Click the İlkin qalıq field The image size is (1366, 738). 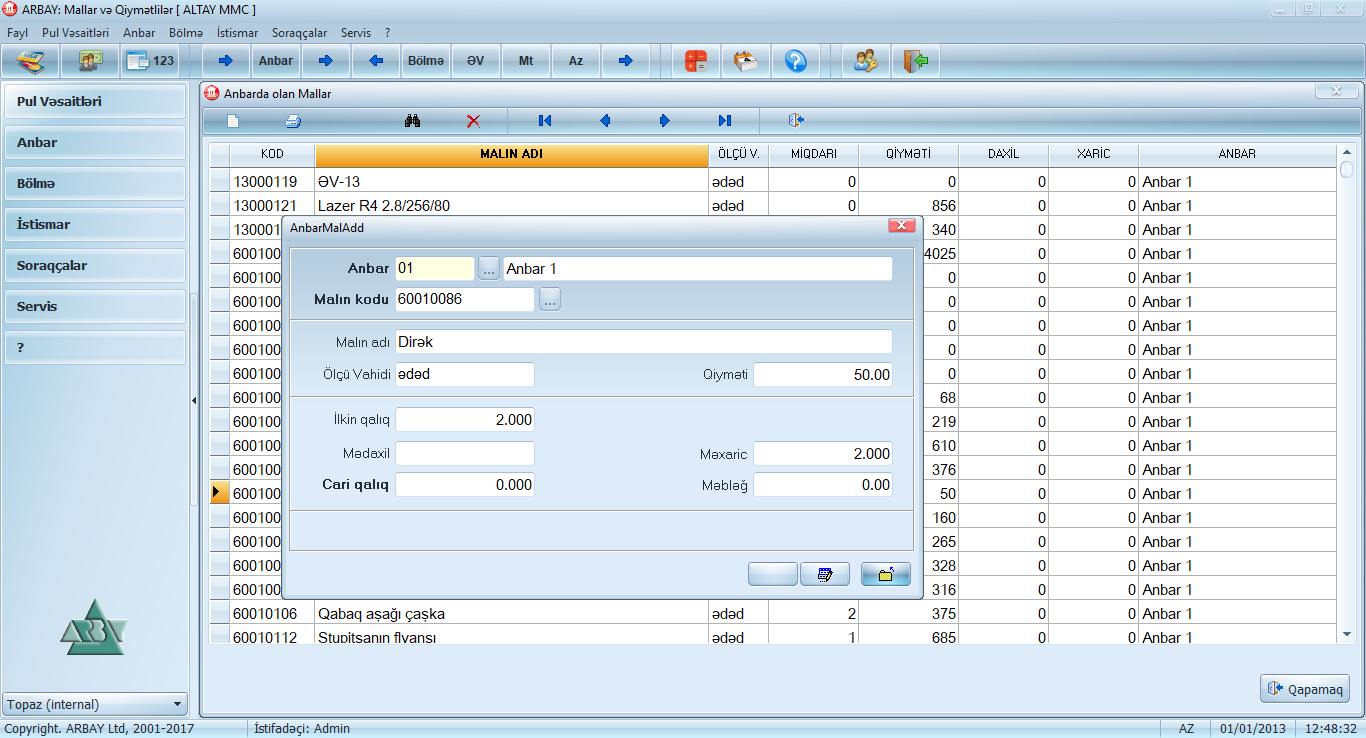click(465, 420)
